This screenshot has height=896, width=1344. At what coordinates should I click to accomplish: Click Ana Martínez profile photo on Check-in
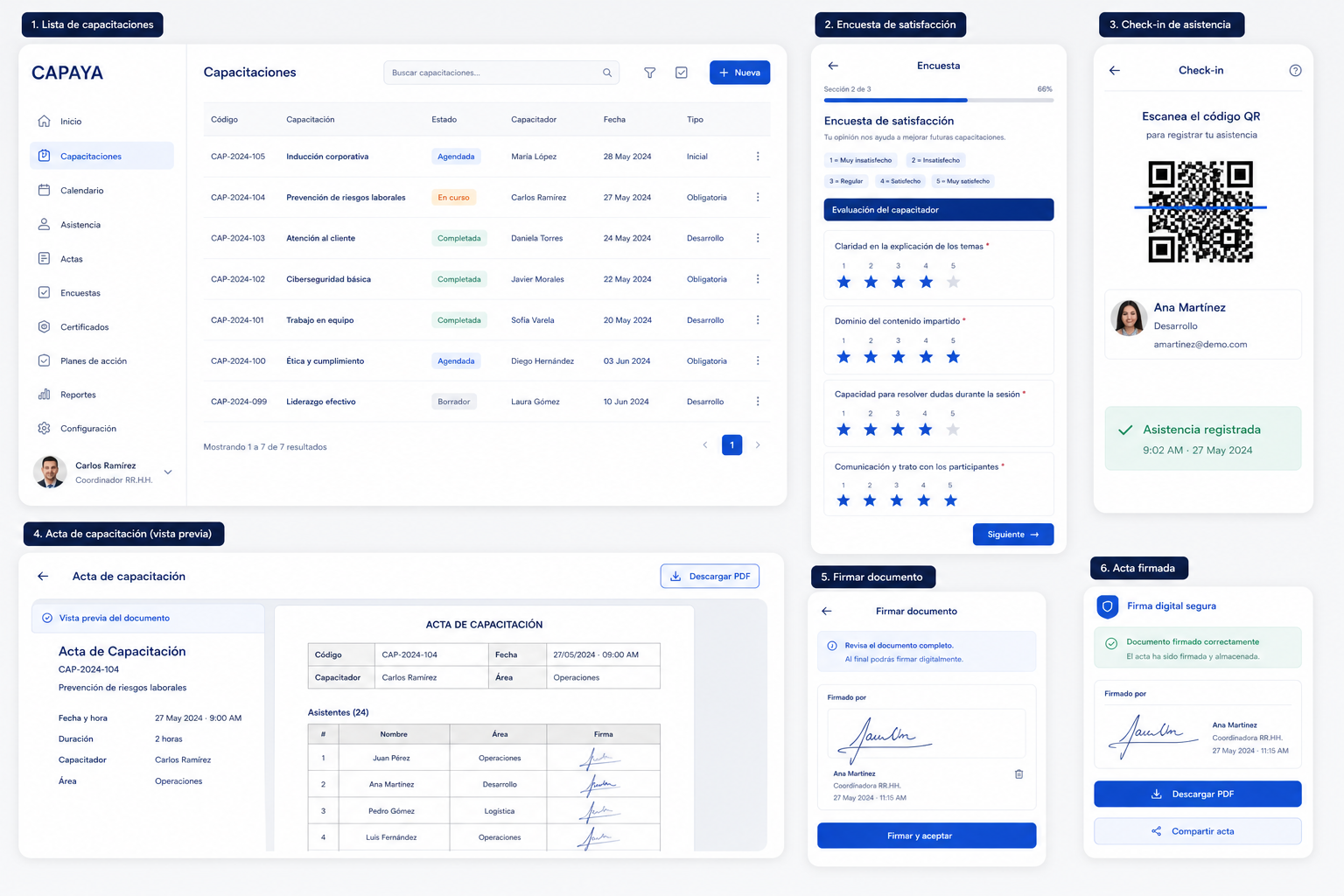[x=1129, y=318]
